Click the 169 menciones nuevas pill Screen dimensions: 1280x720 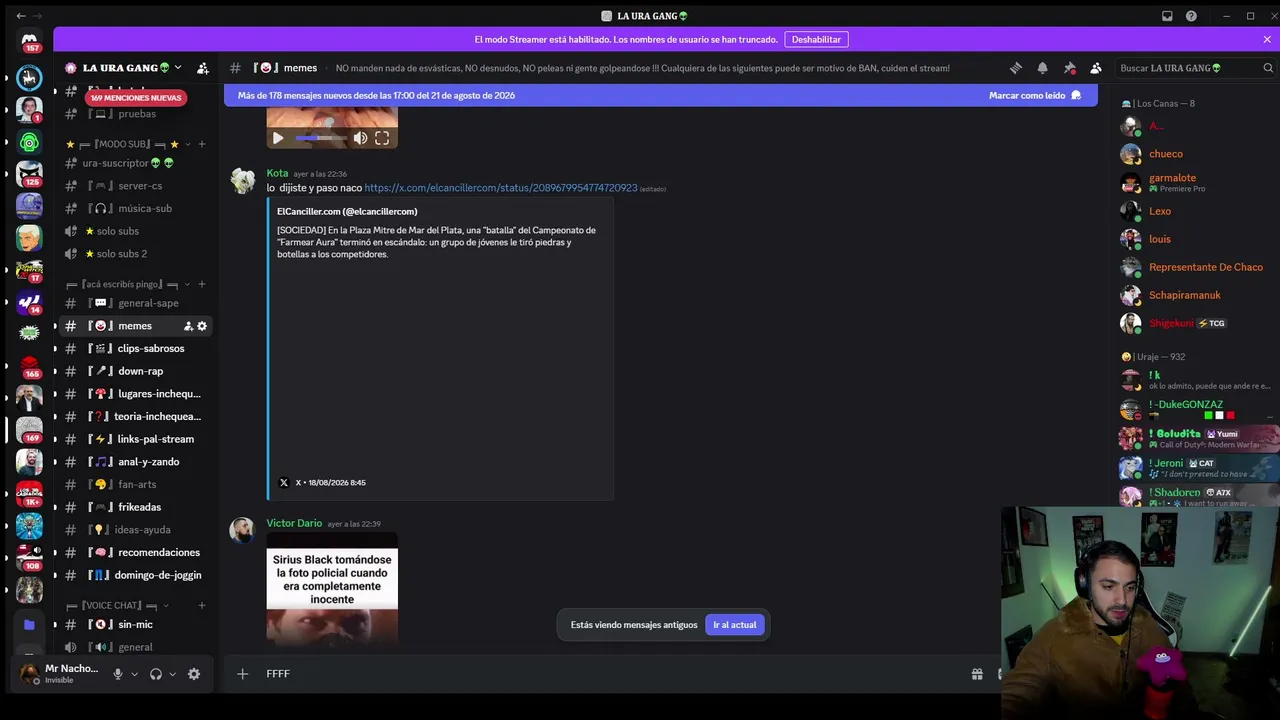[x=136, y=98]
